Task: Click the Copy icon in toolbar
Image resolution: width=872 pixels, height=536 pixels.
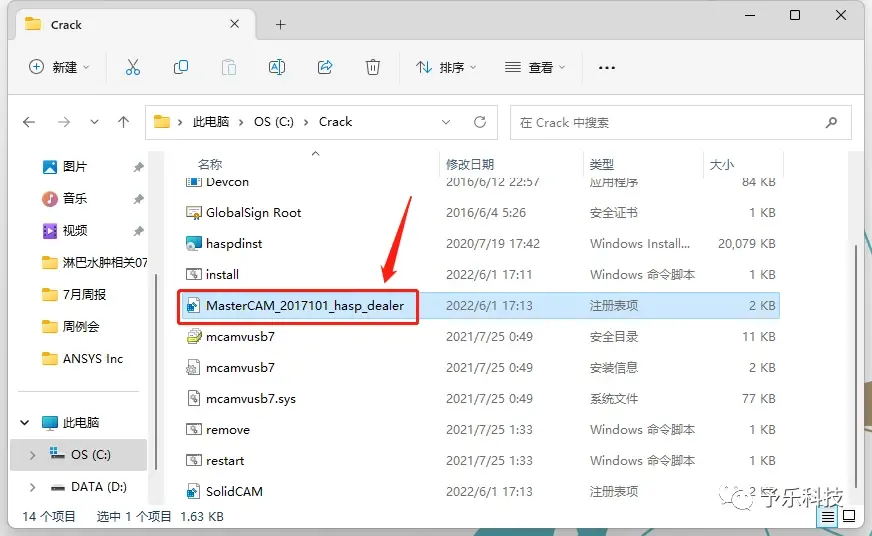Action: [x=181, y=67]
